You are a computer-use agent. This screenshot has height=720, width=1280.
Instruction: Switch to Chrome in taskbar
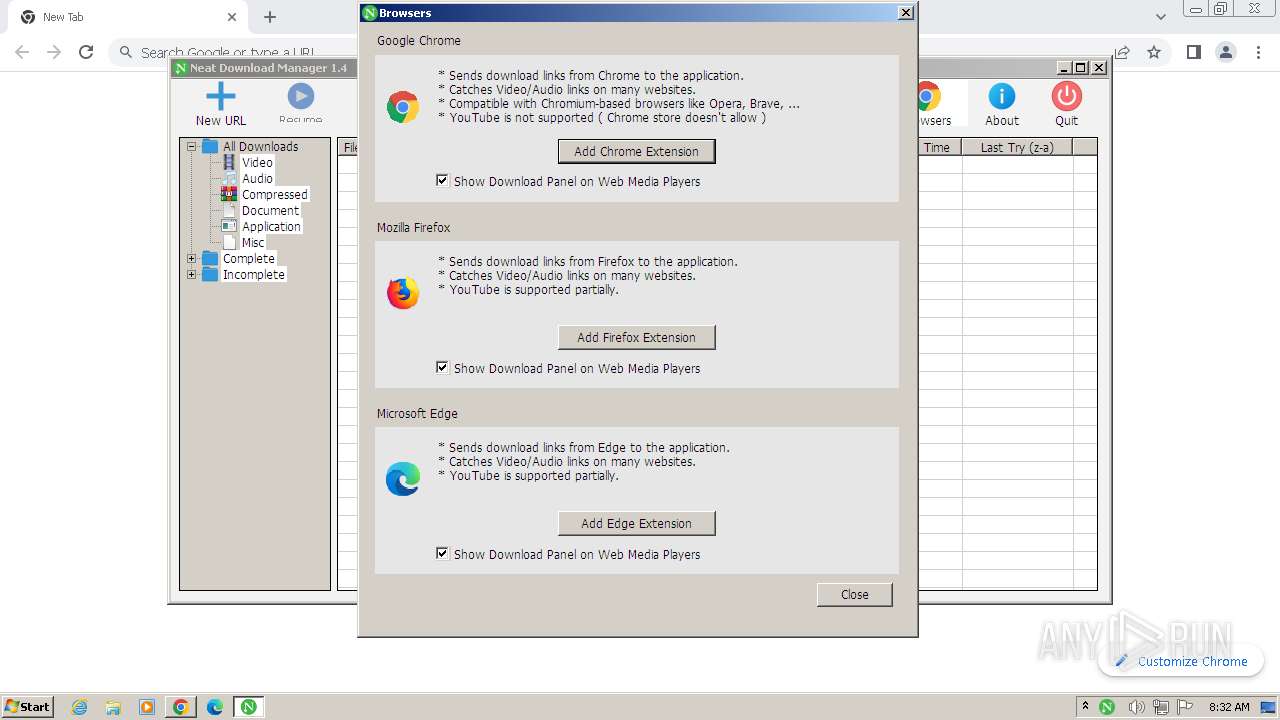tap(180, 707)
